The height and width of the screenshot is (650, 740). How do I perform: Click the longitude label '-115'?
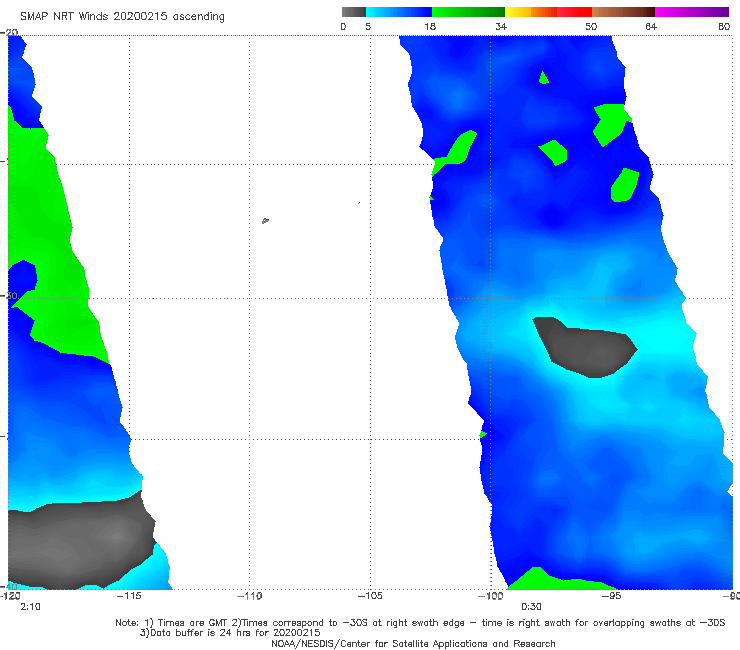129,596
